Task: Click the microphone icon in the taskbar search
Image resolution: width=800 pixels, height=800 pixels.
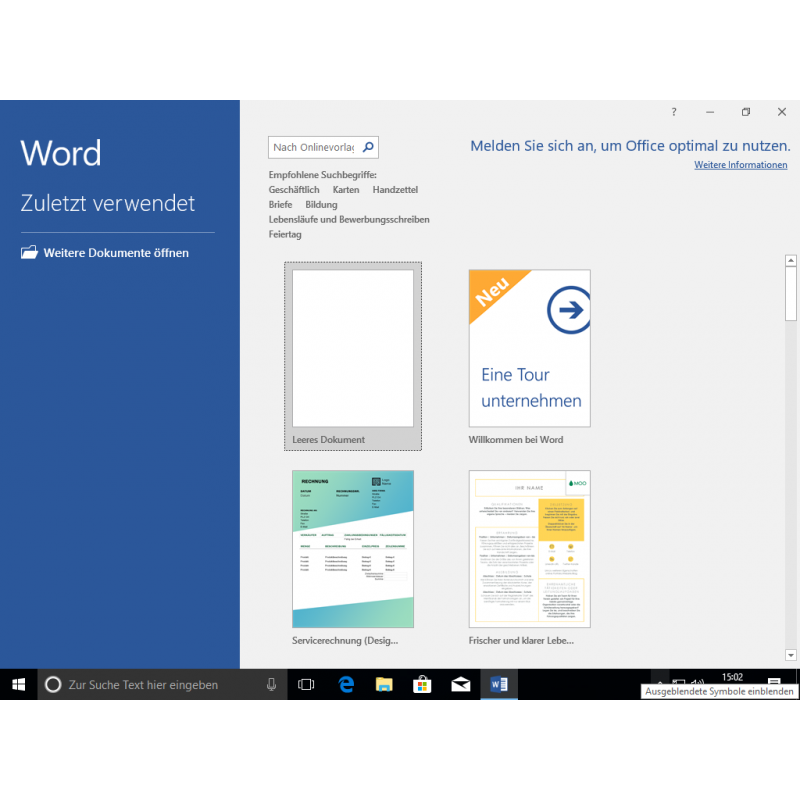Action: click(x=271, y=685)
